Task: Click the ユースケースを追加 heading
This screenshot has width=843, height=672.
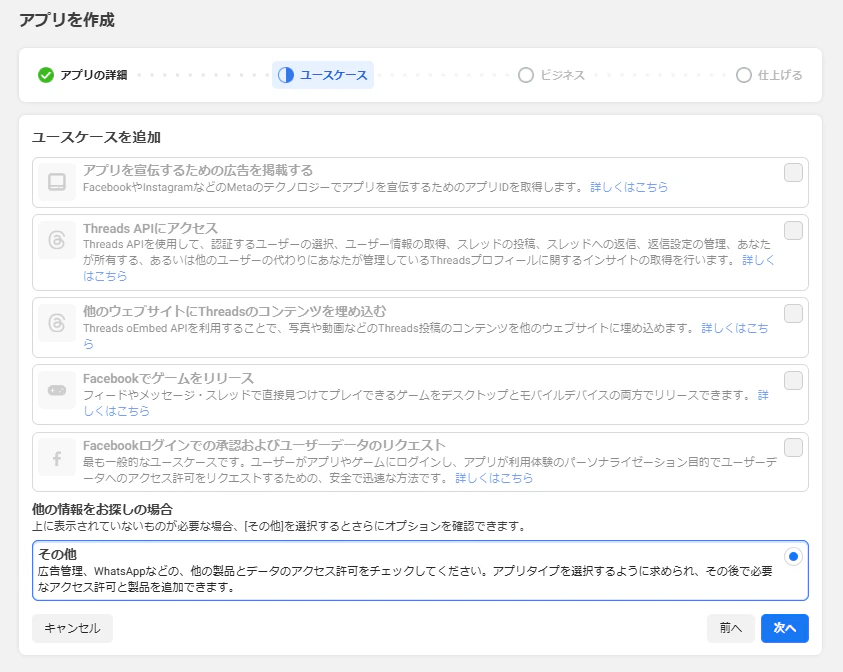Action: [x=96, y=137]
